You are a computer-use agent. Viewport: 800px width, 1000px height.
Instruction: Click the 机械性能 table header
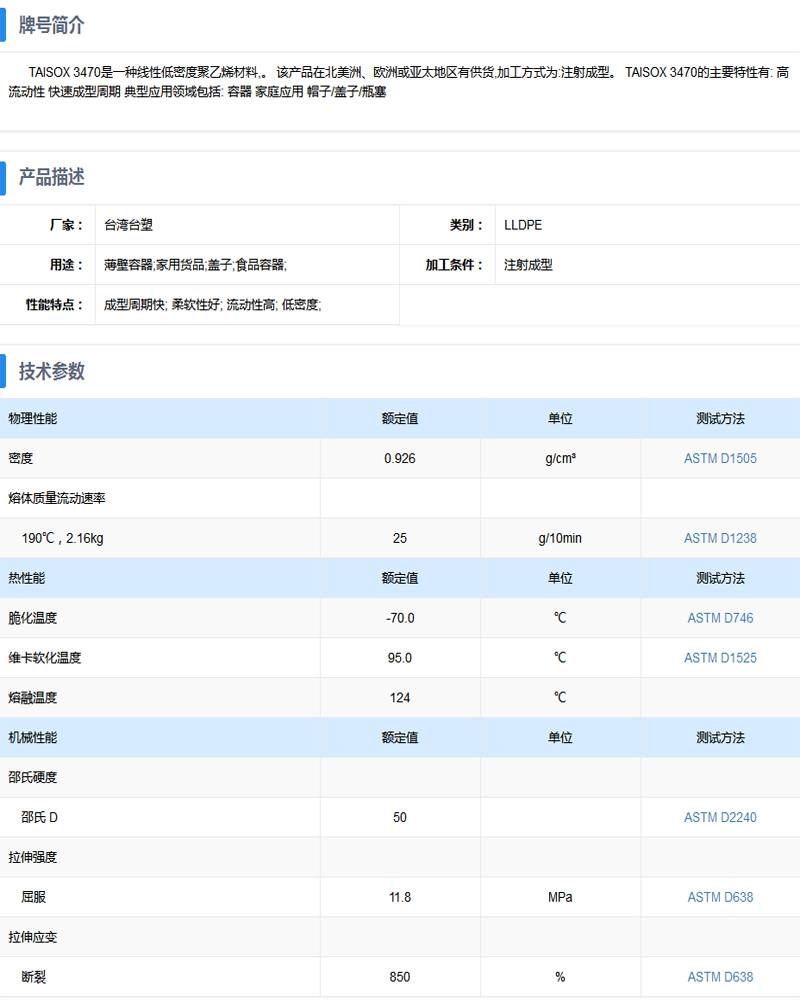coord(33,737)
